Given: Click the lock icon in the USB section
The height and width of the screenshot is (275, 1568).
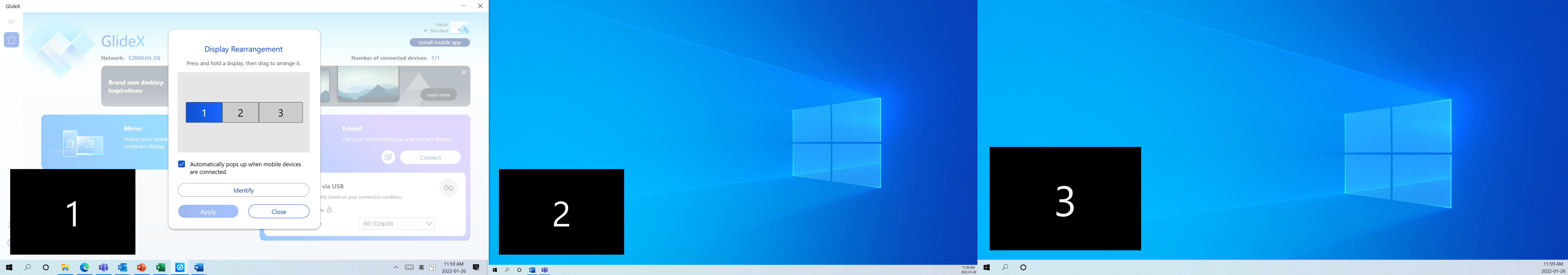Looking at the screenshot, I should click(x=329, y=210).
